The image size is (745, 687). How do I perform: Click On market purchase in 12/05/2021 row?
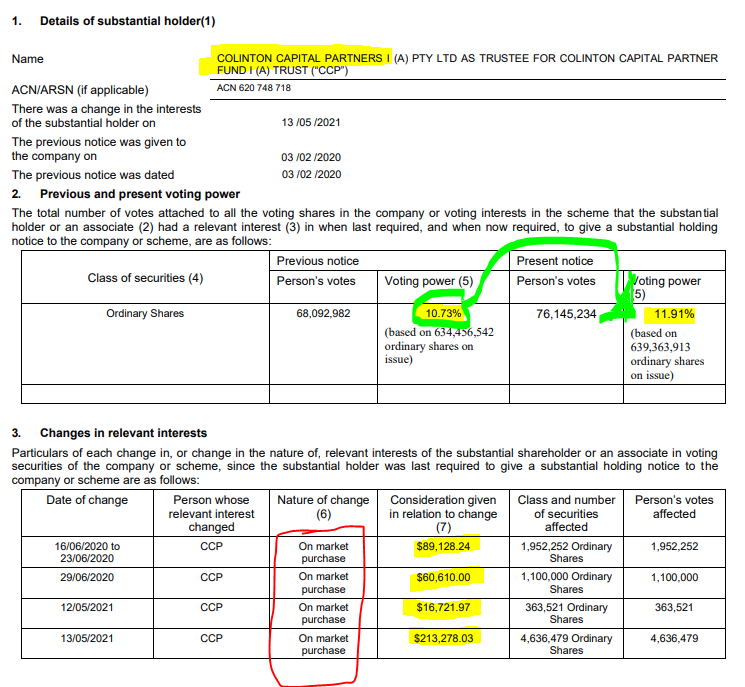click(x=323, y=613)
